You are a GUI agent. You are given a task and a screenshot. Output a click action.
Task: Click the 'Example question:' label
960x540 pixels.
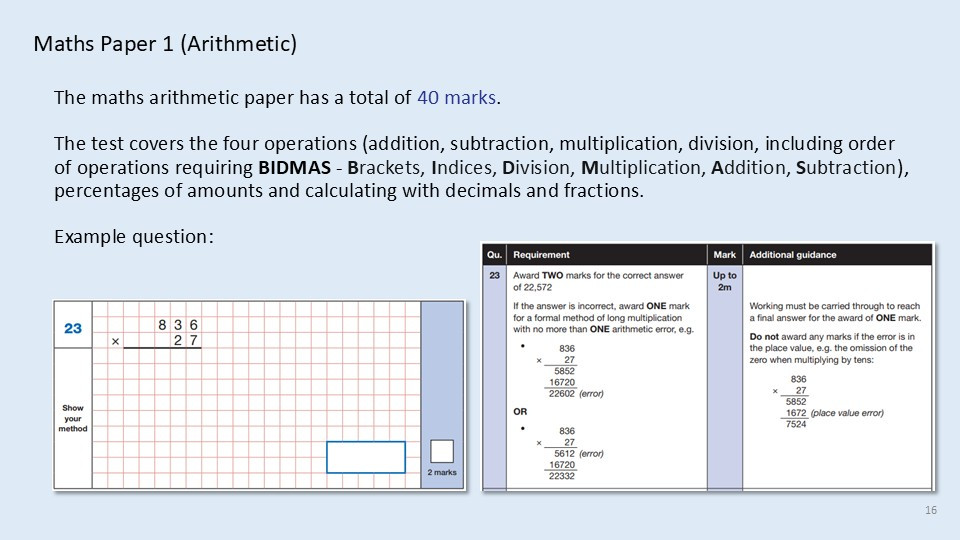133,237
